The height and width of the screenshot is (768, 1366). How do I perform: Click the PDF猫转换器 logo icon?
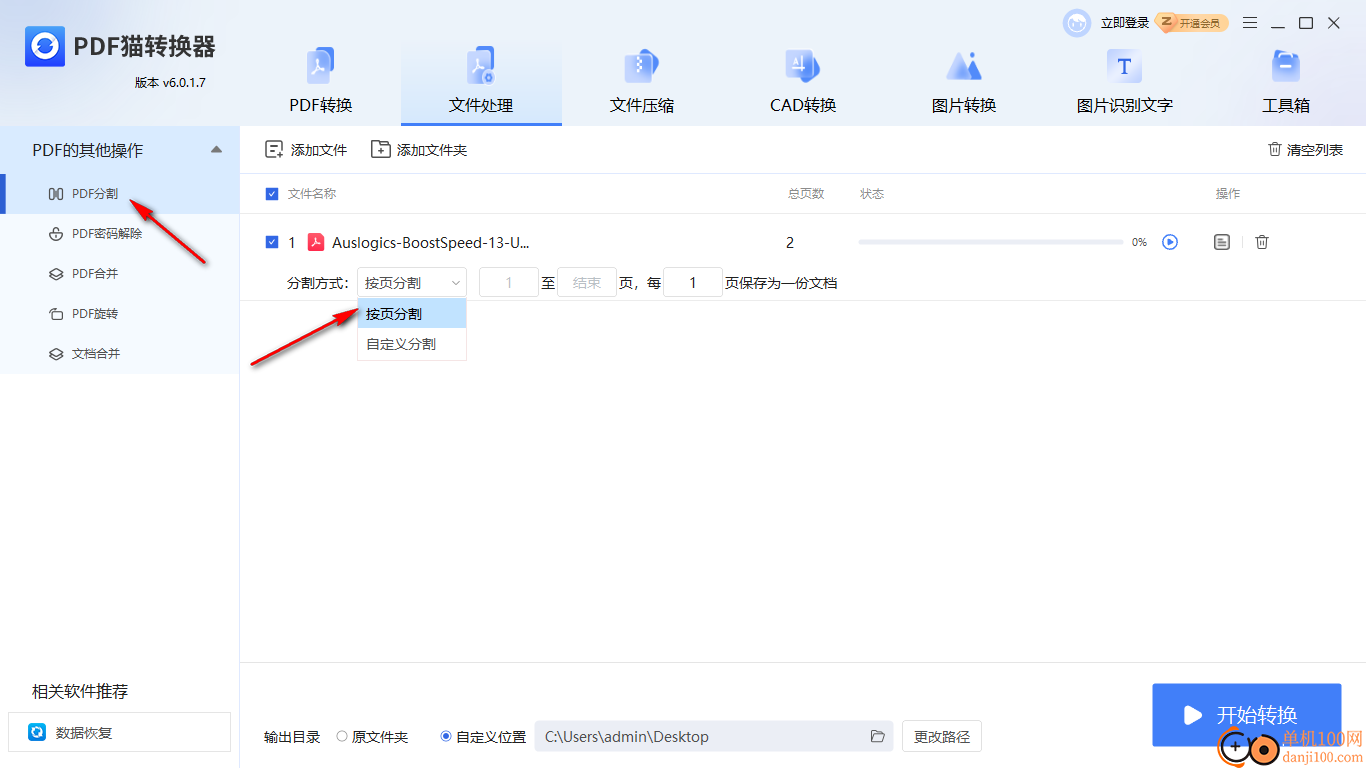[45, 46]
